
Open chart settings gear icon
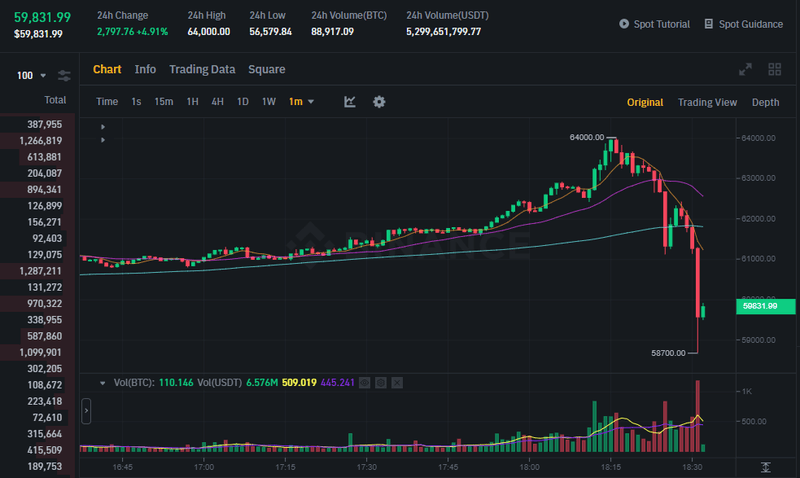point(379,102)
